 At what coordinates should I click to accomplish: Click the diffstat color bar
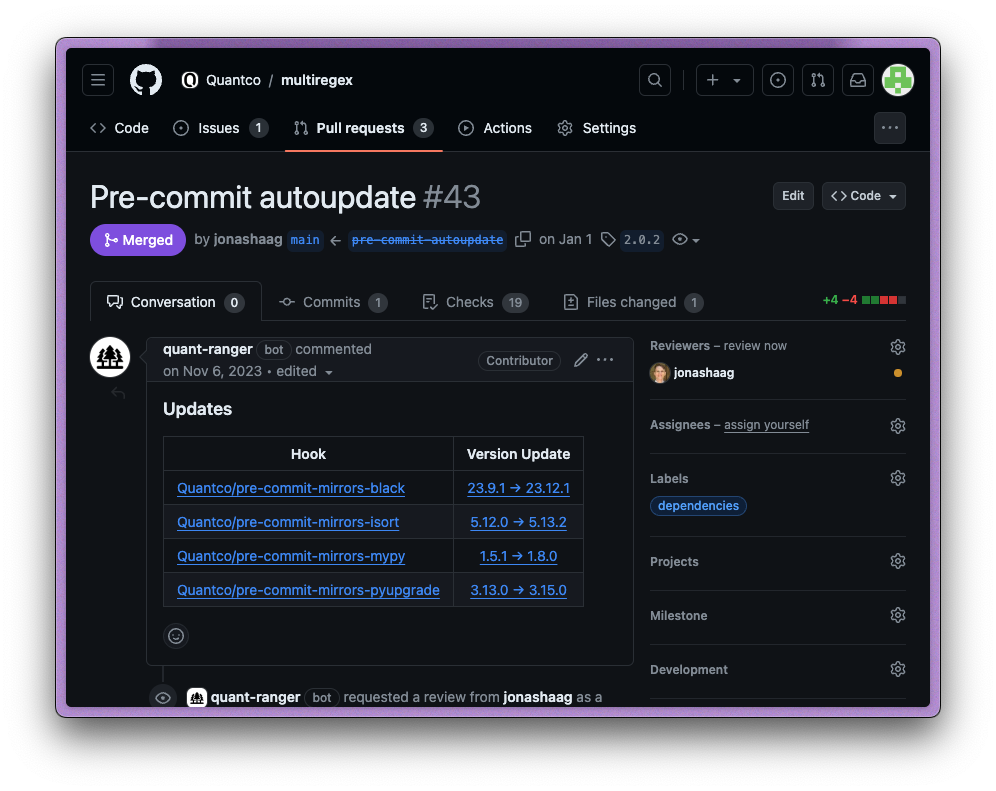pyautogui.click(x=884, y=300)
